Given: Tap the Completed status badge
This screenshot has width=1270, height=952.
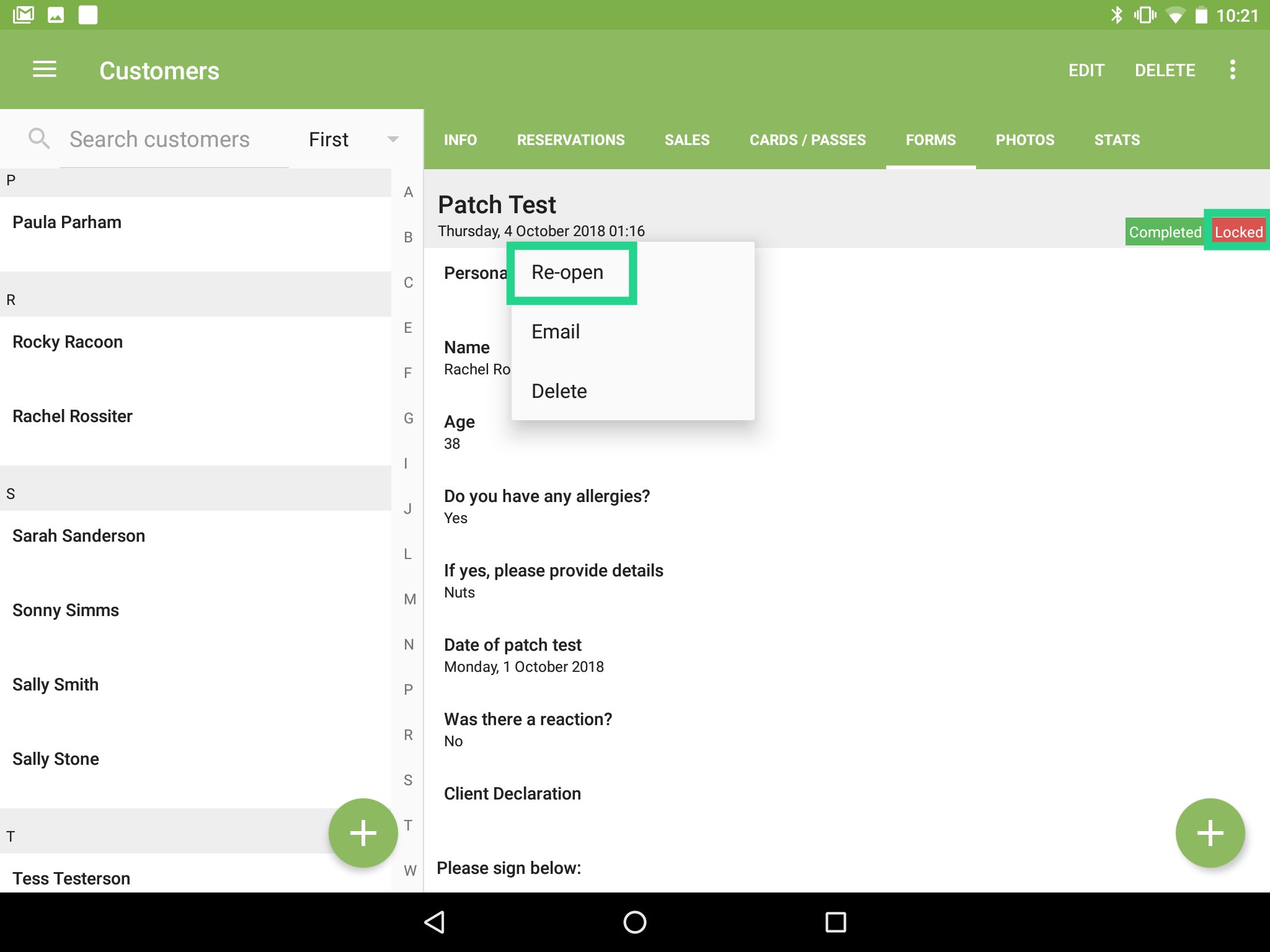Looking at the screenshot, I should pyautogui.click(x=1165, y=232).
